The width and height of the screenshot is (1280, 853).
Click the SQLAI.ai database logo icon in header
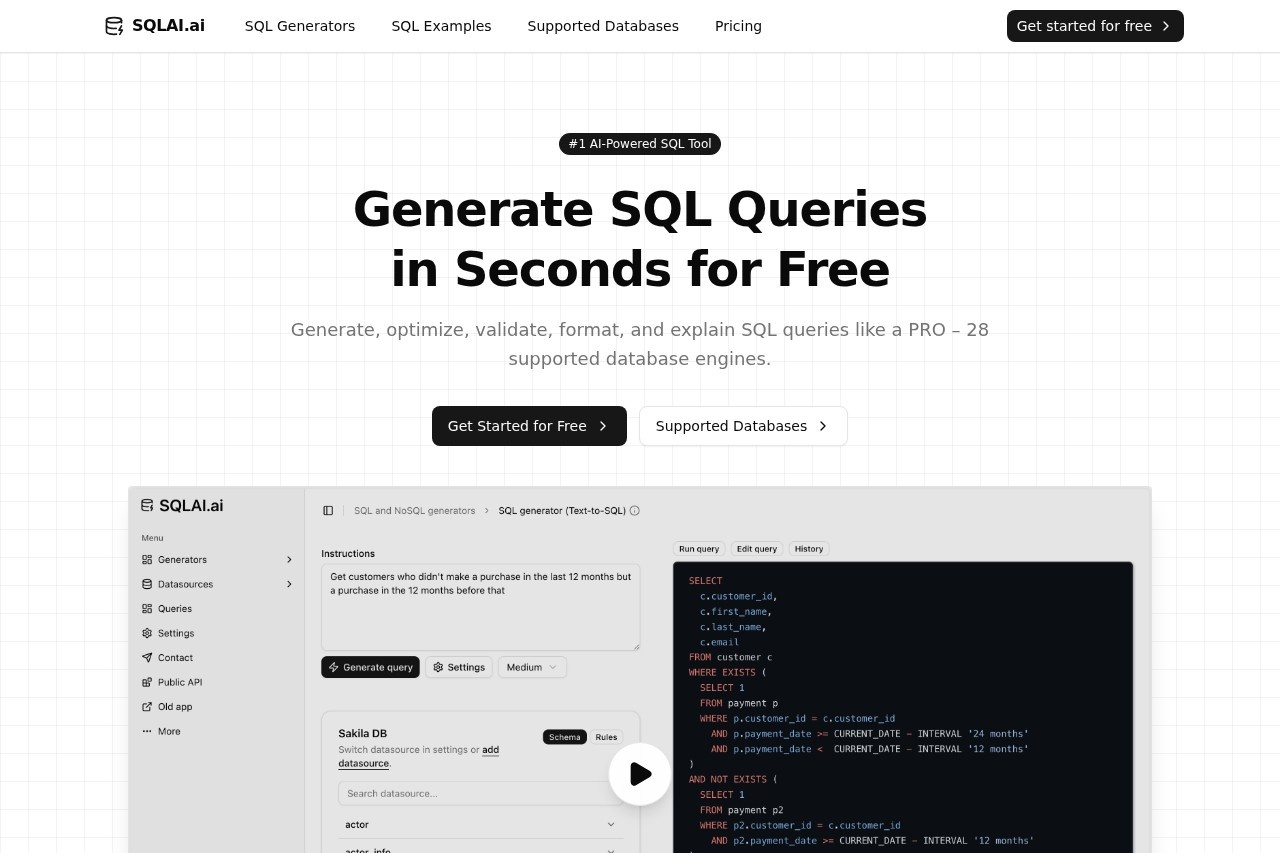[x=114, y=26]
